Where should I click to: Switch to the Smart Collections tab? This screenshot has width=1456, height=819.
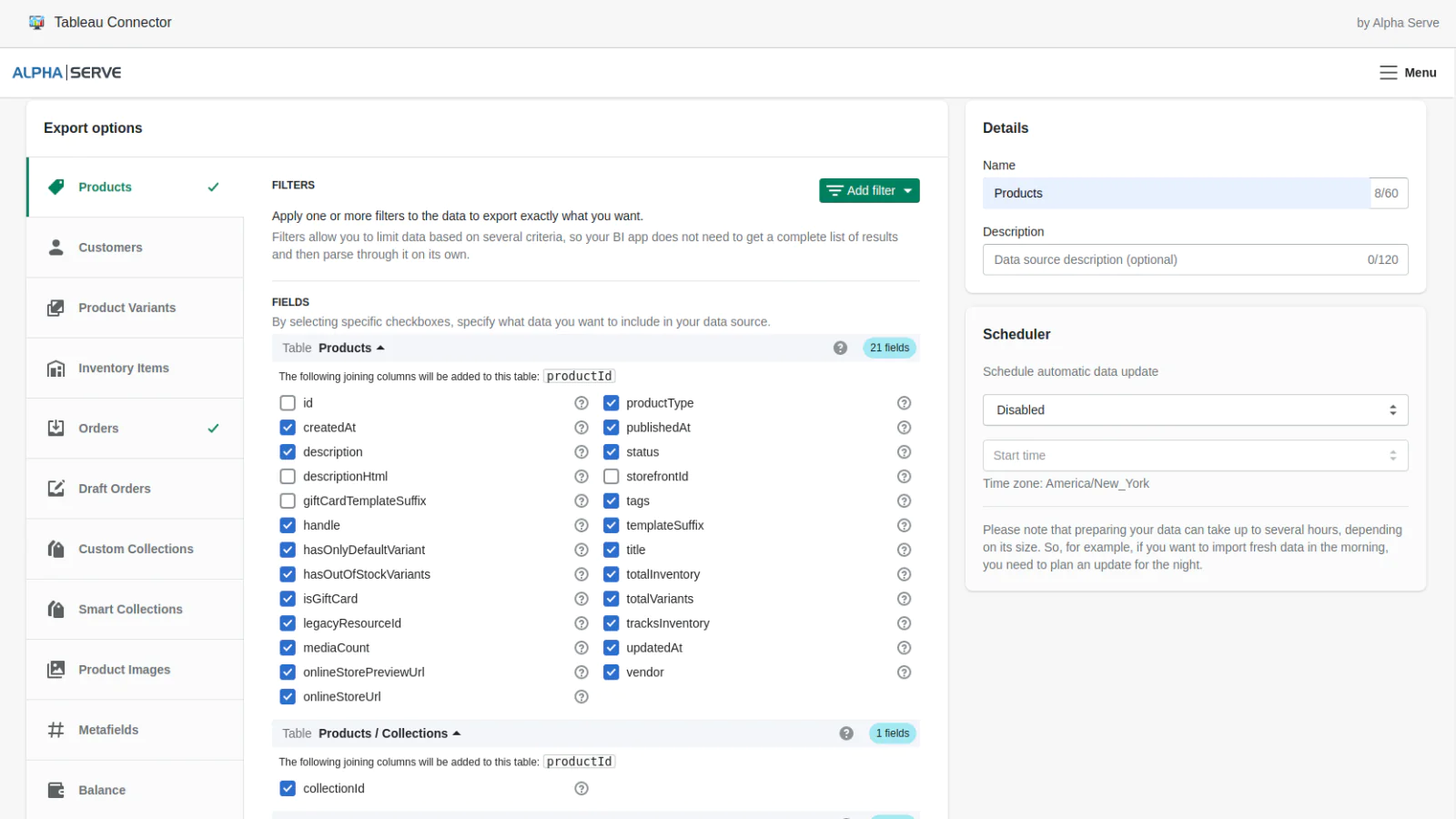pos(135,609)
